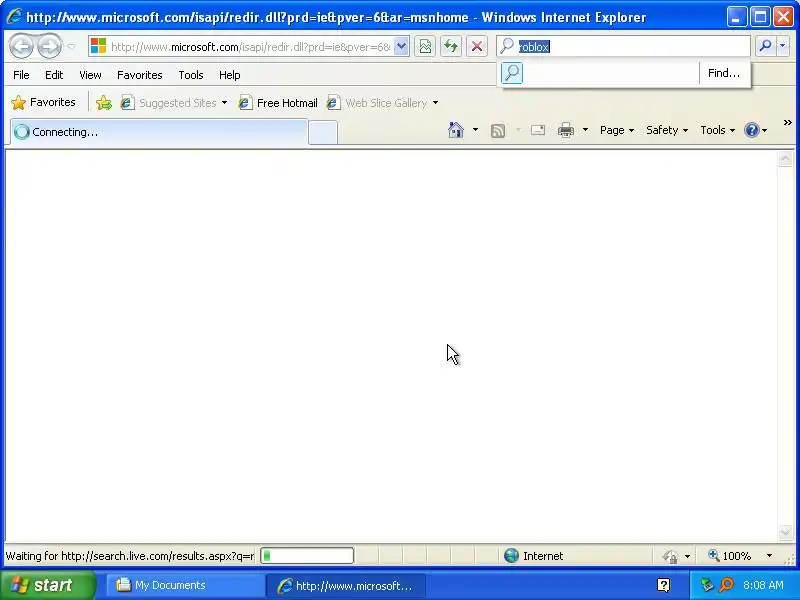Switch to My Documents taskbar window
Viewport: 800px width, 600px height.
(x=184, y=585)
